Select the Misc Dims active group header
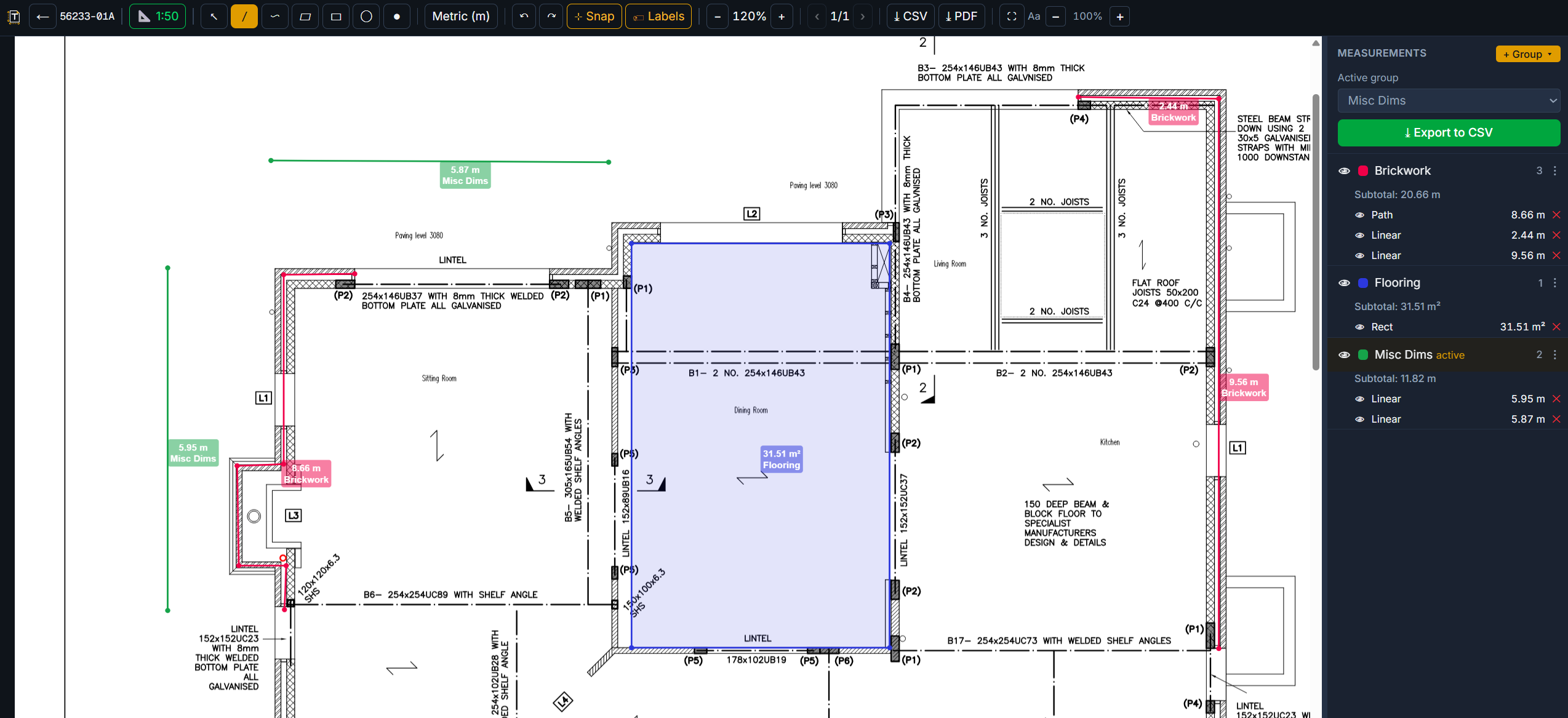 (1448, 355)
